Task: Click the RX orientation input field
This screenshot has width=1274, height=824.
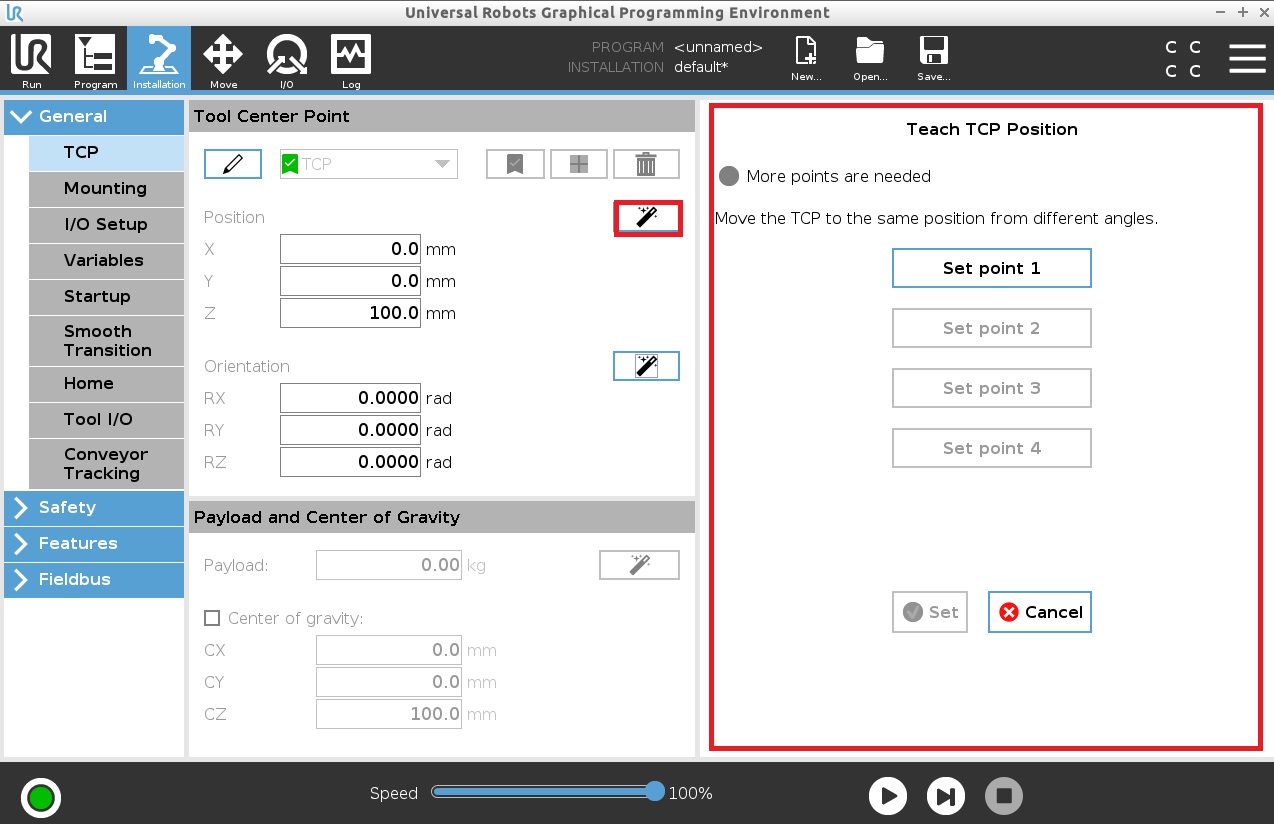Action: point(351,398)
